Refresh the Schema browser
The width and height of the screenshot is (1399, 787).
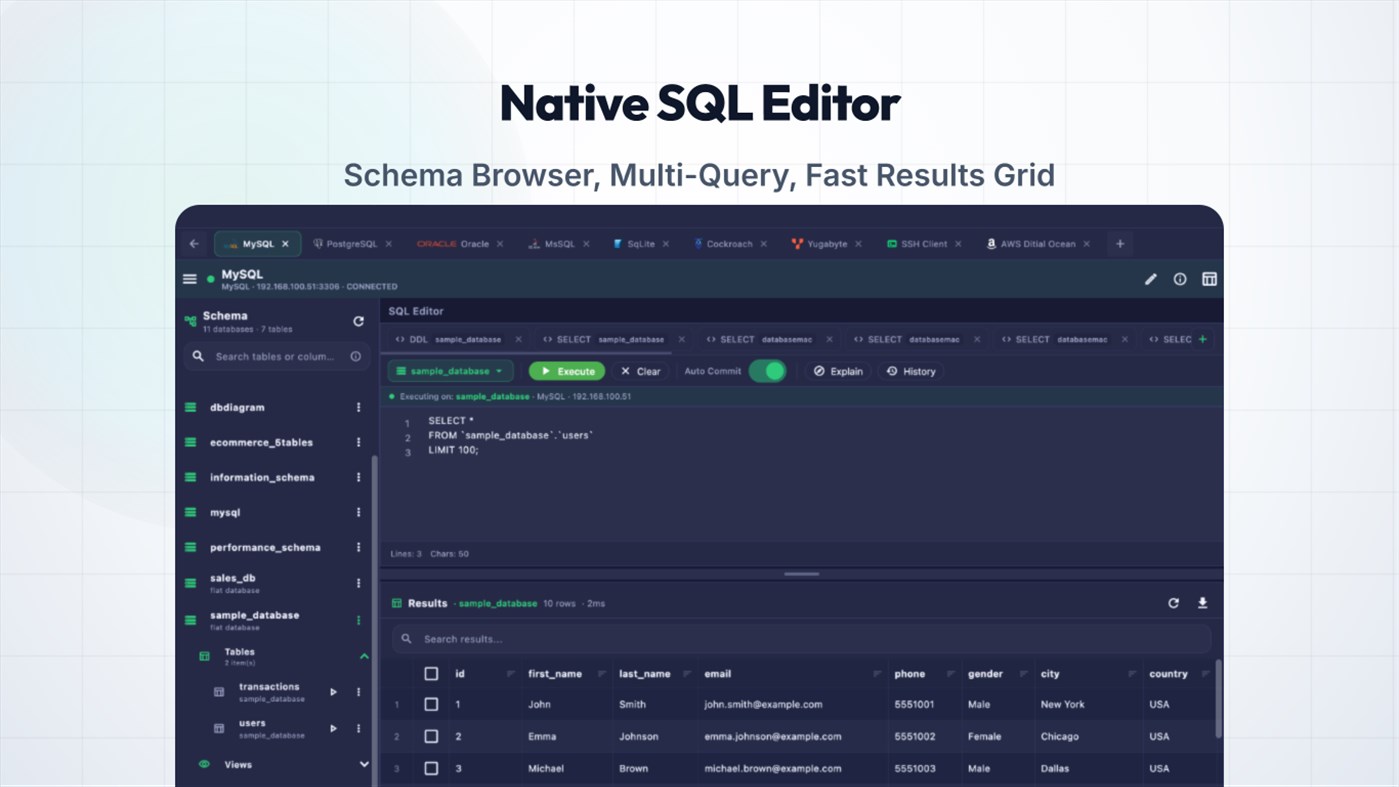tap(358, 321)
